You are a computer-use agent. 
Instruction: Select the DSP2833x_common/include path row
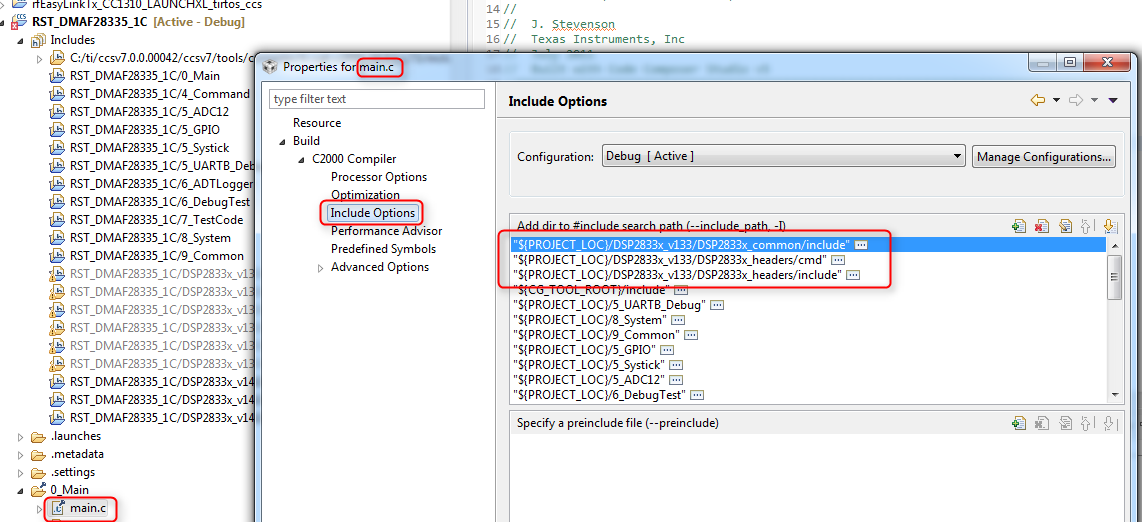pyautogui.click(x=808, y=245)
